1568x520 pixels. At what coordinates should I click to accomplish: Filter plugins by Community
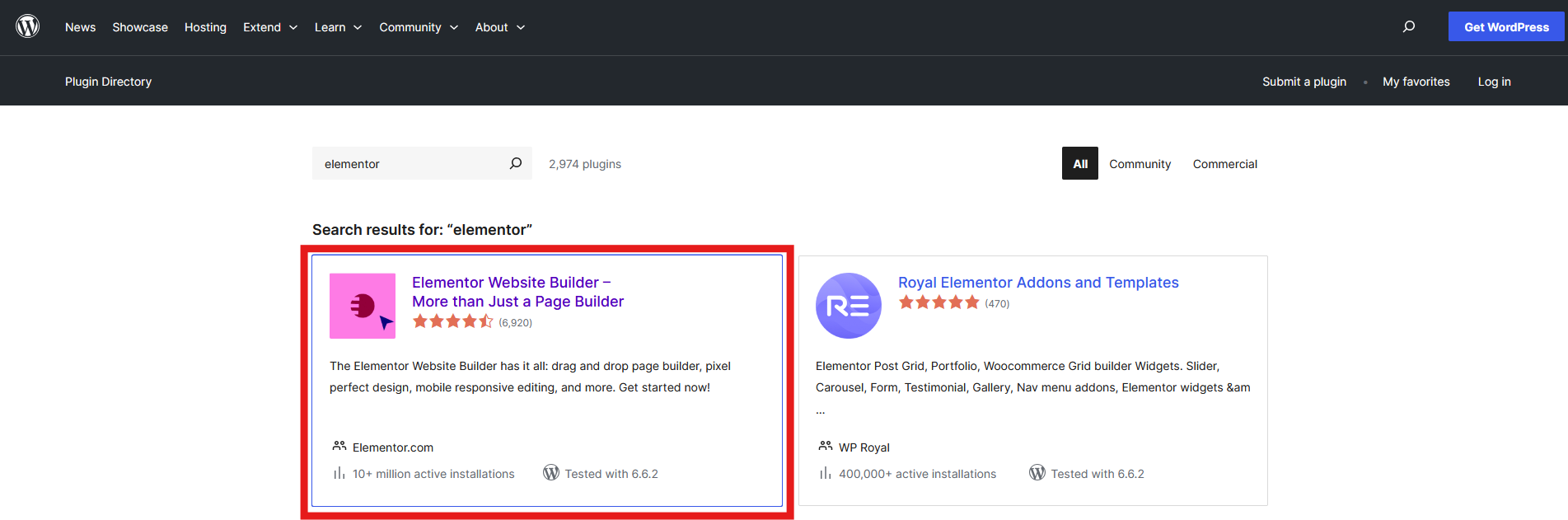pos(1140,164)
